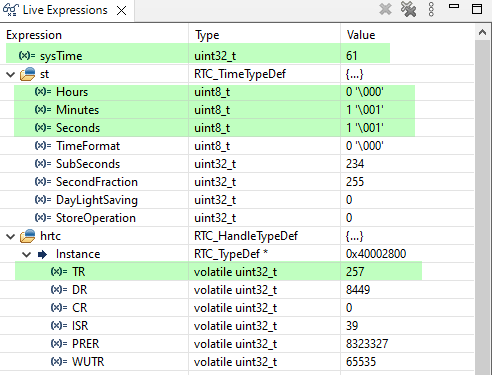Click the Value column header
This screenshot has width=492, height=375.
pyautogui.click(x=361, y=35)
